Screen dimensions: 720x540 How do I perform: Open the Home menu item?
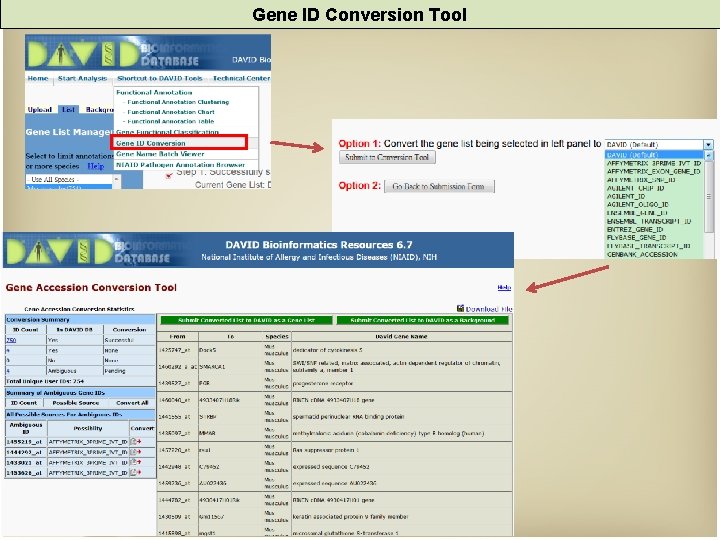coord(38,79)
